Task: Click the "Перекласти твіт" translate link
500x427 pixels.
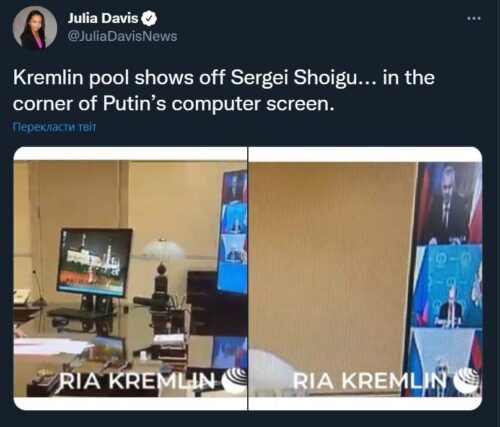Action: click(55, 127)
